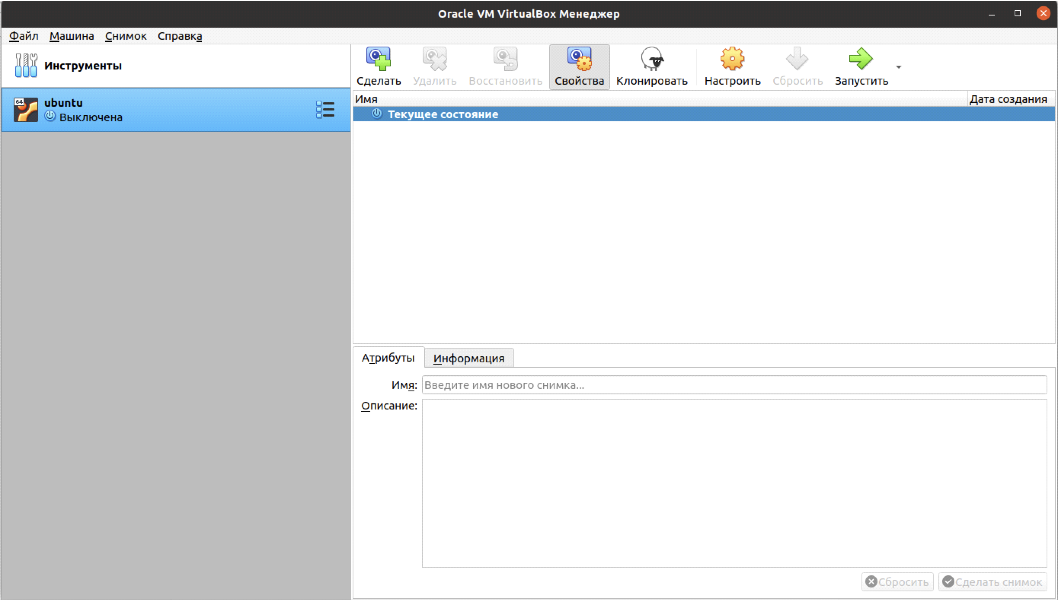The height and width of the screenshot is (600, 1060).
Task: Click the Сделать (take snapshot) toolbar icon
Action: point(379,59)
